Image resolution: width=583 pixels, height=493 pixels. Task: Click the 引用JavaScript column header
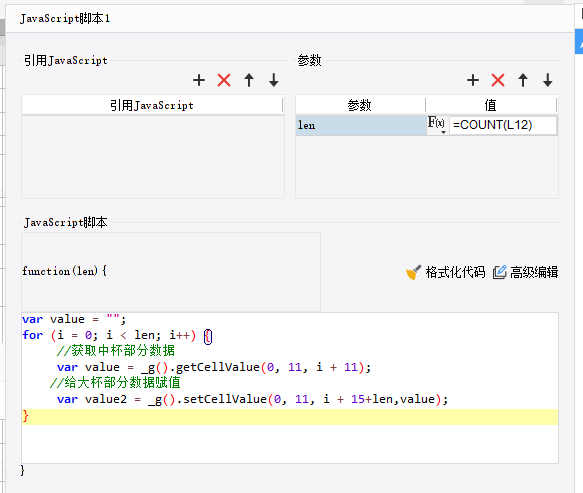click(152, 105)
